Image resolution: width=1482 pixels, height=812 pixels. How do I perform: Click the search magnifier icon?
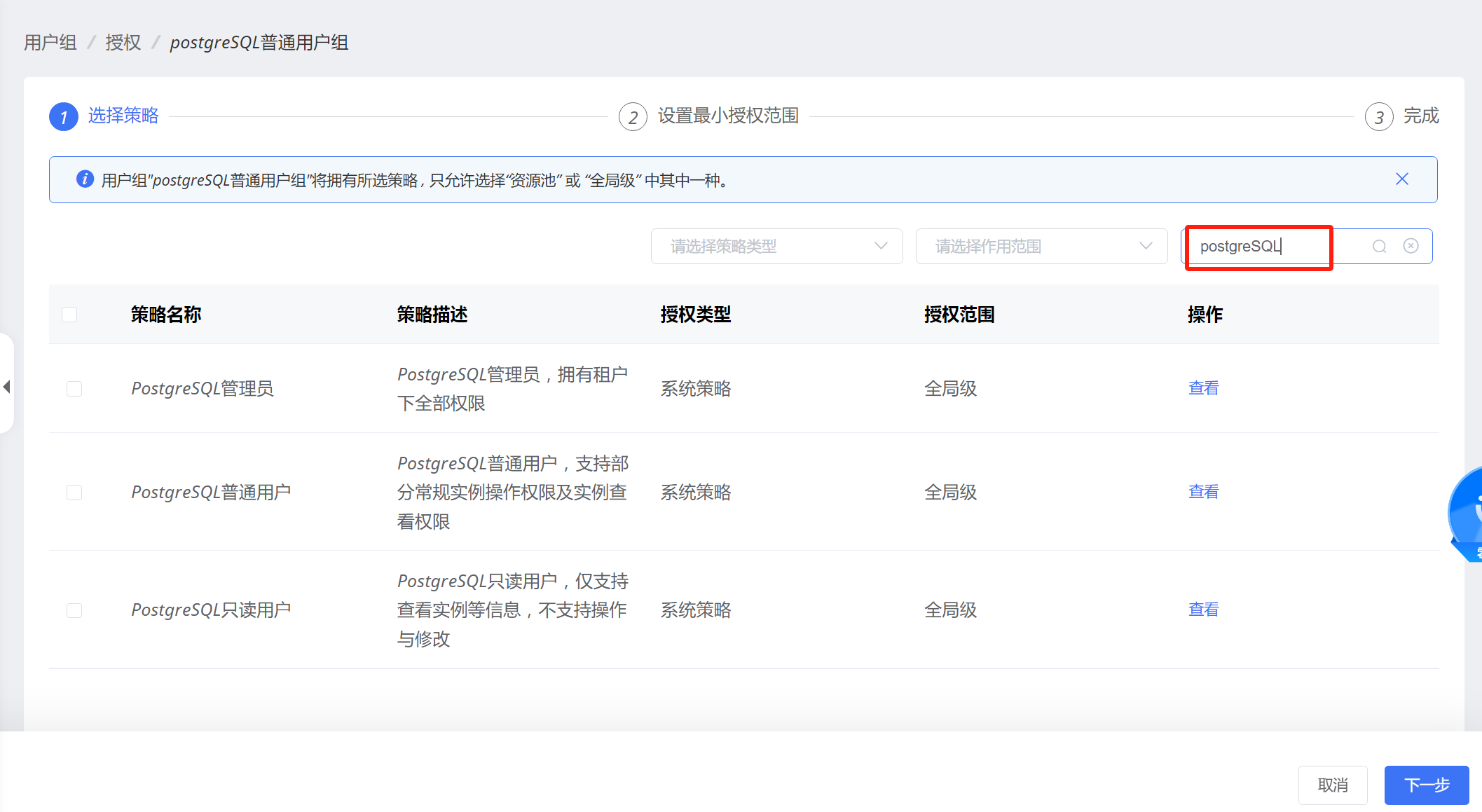pos(1379,247)
